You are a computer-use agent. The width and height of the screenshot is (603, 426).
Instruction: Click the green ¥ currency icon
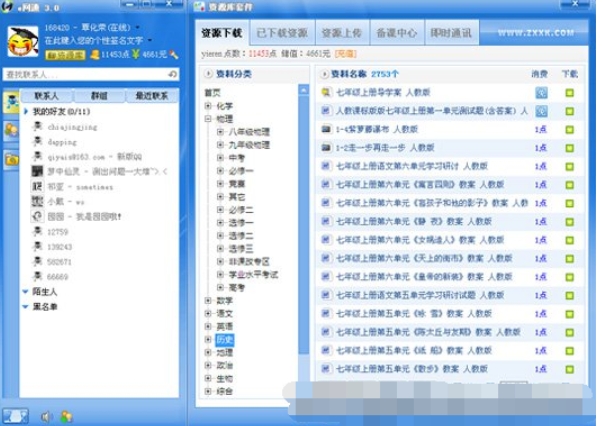[x=135, y=54]
